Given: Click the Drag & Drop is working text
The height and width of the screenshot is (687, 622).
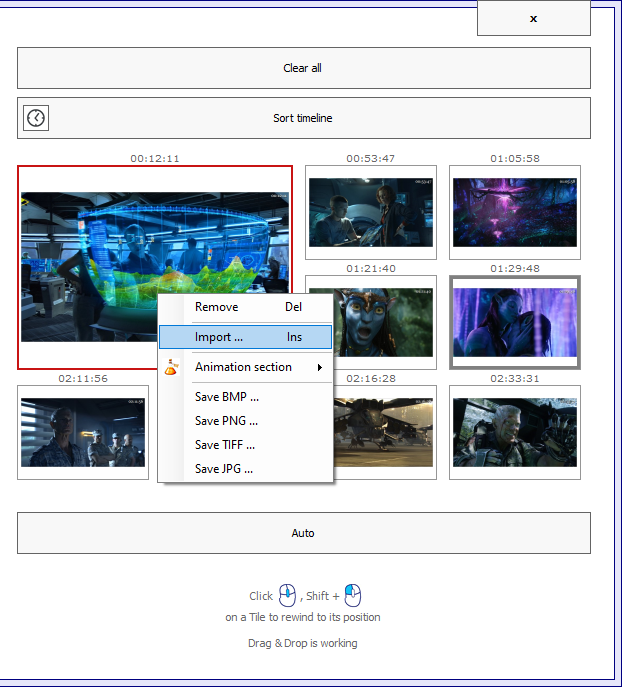Looking at the screenshot, I should [303, 643].
